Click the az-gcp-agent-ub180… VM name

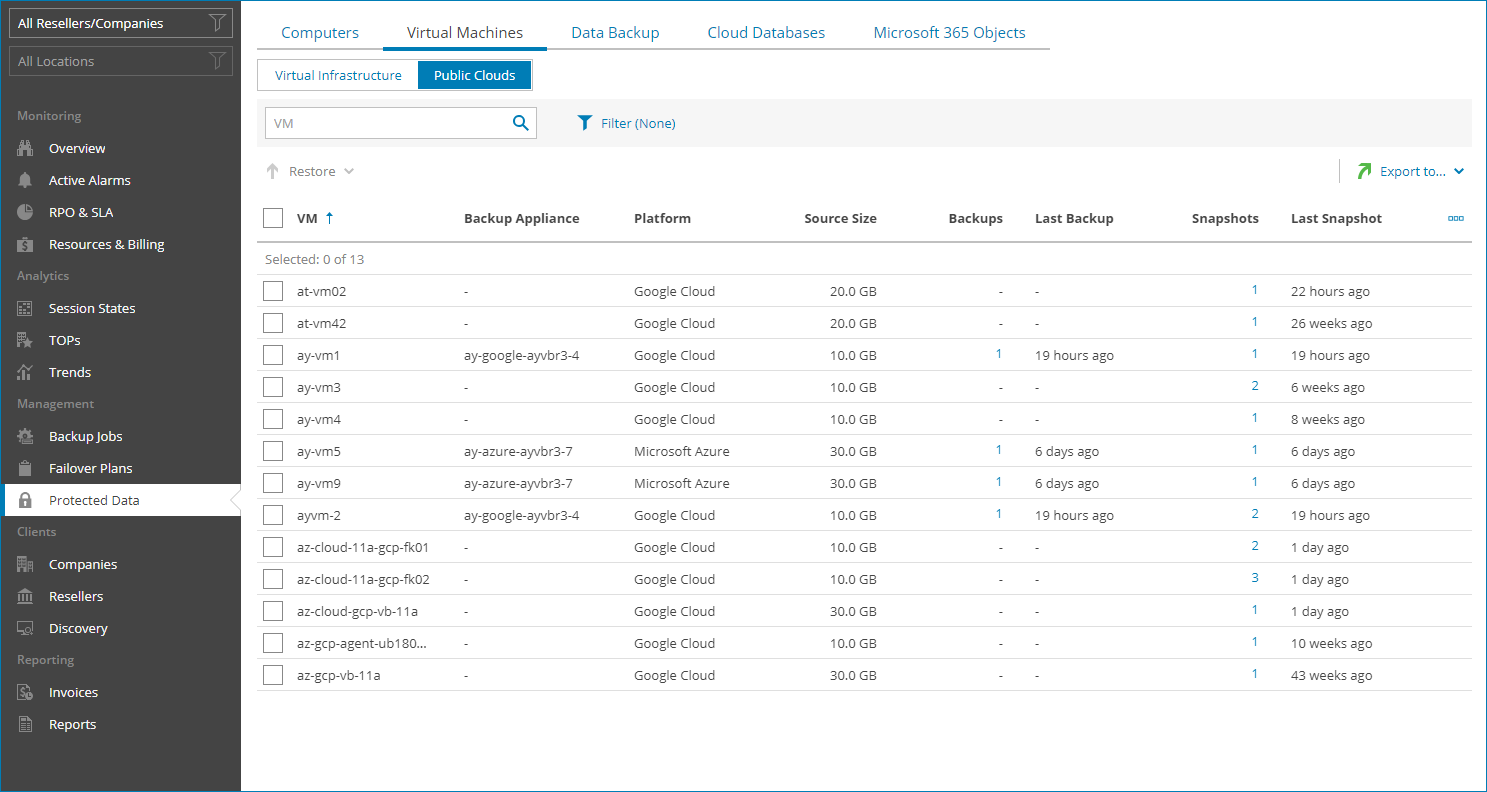[362, 643]
